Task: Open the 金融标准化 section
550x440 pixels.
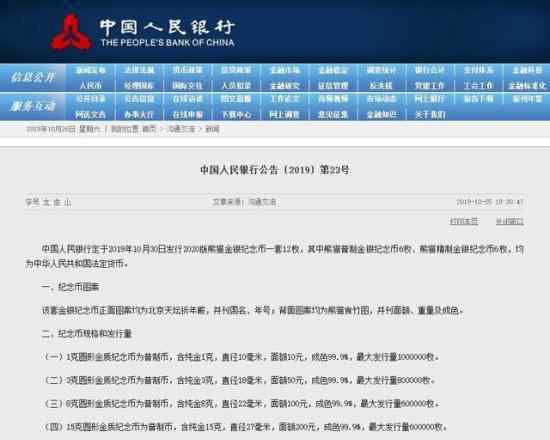Action: [x=527, y=85]
